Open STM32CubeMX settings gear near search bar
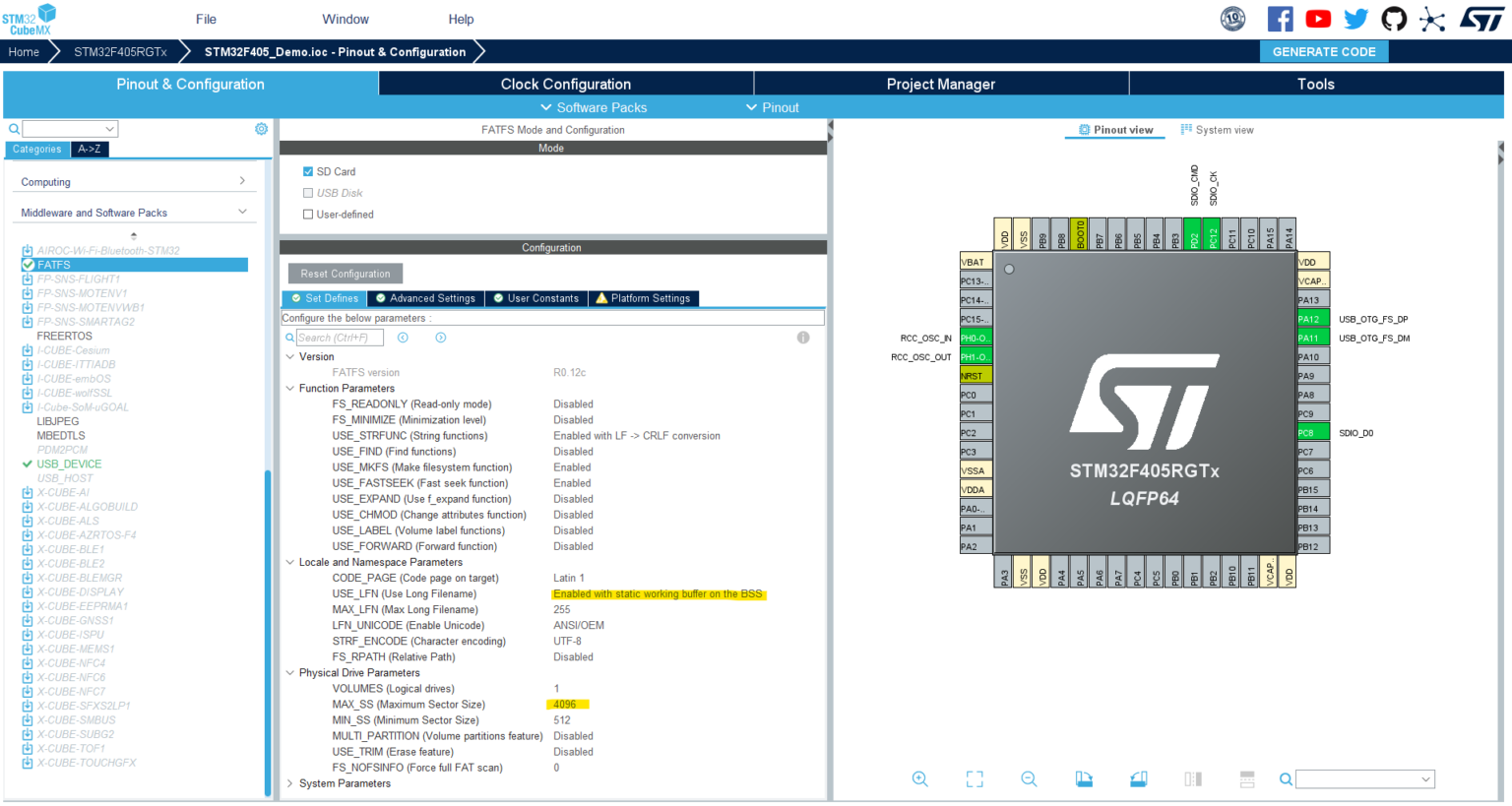This screenshot has height=806, width=1512. 261,128
